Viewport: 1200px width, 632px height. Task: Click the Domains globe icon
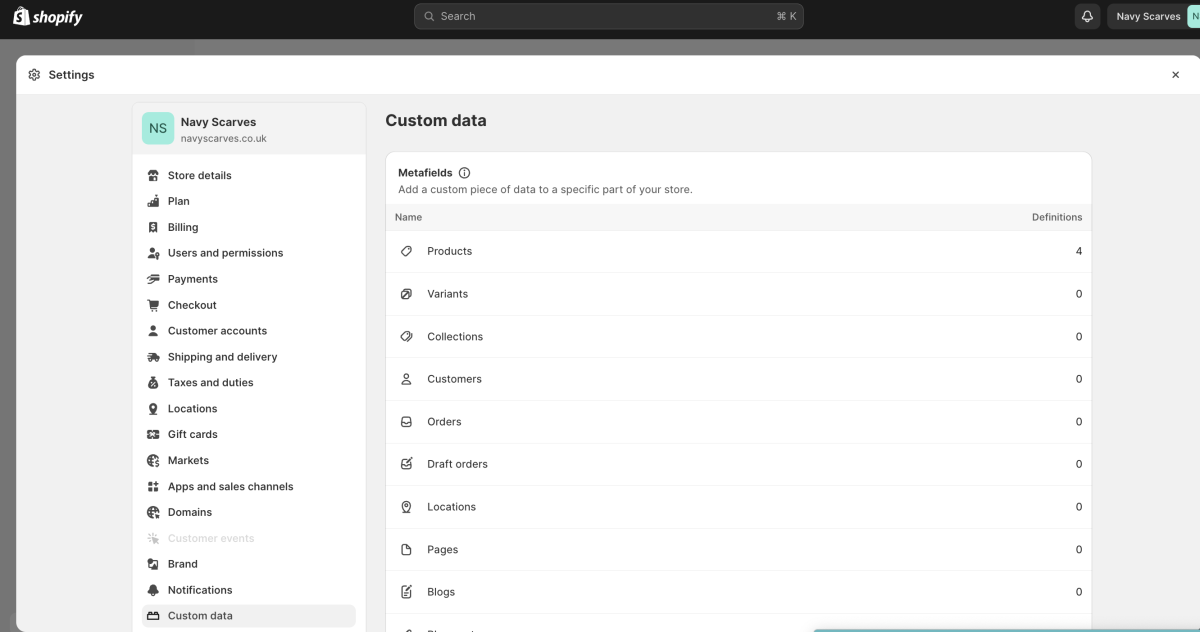[x=153, y=513]
